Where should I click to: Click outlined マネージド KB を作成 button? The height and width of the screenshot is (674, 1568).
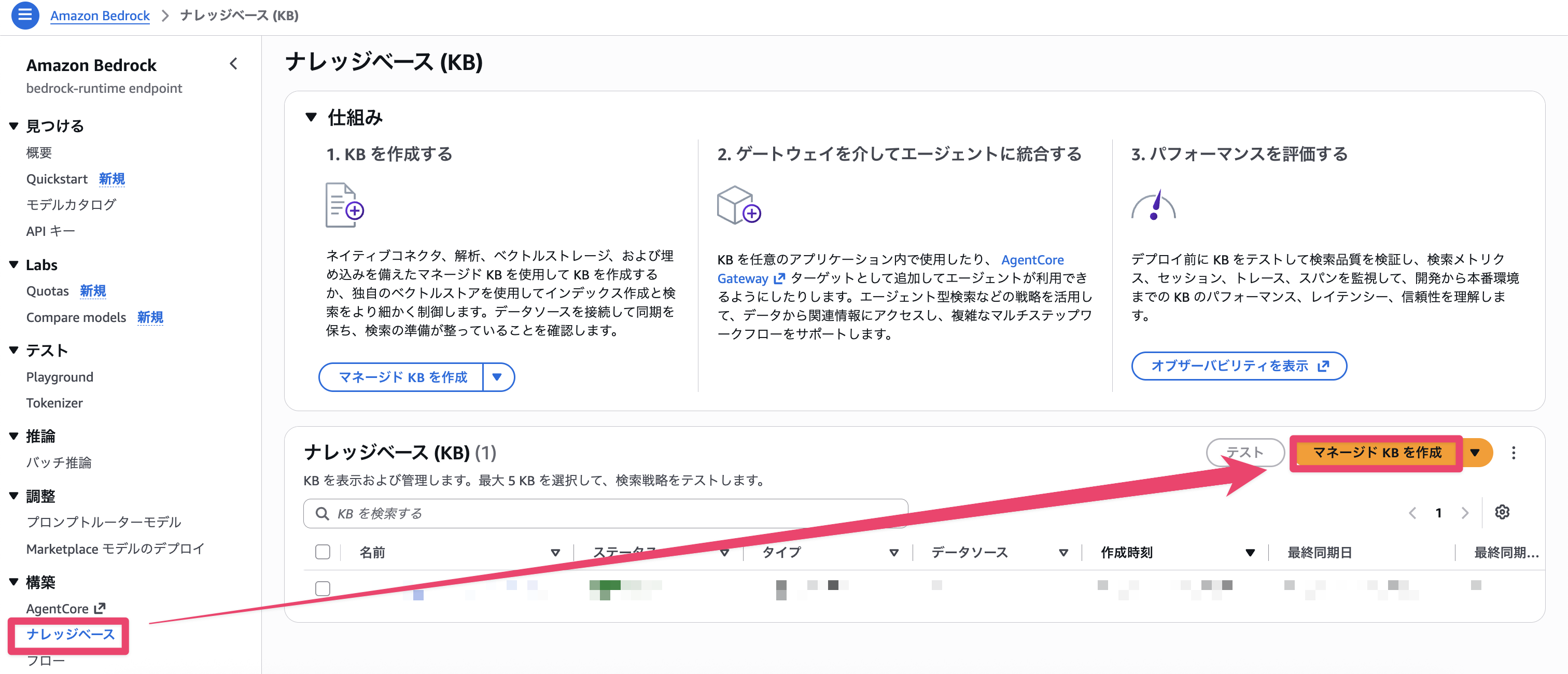[x=402, y=377]
